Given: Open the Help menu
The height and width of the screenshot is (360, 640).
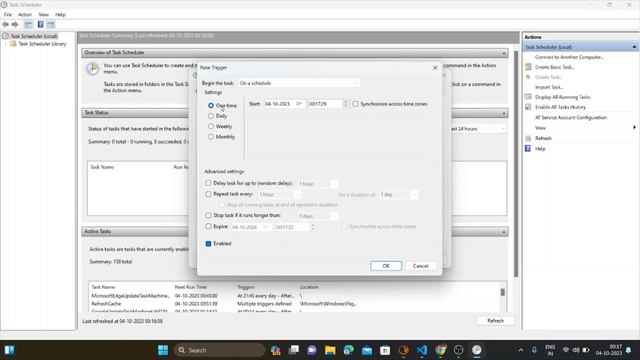Looking at the screenshot, I should point(60,15).
